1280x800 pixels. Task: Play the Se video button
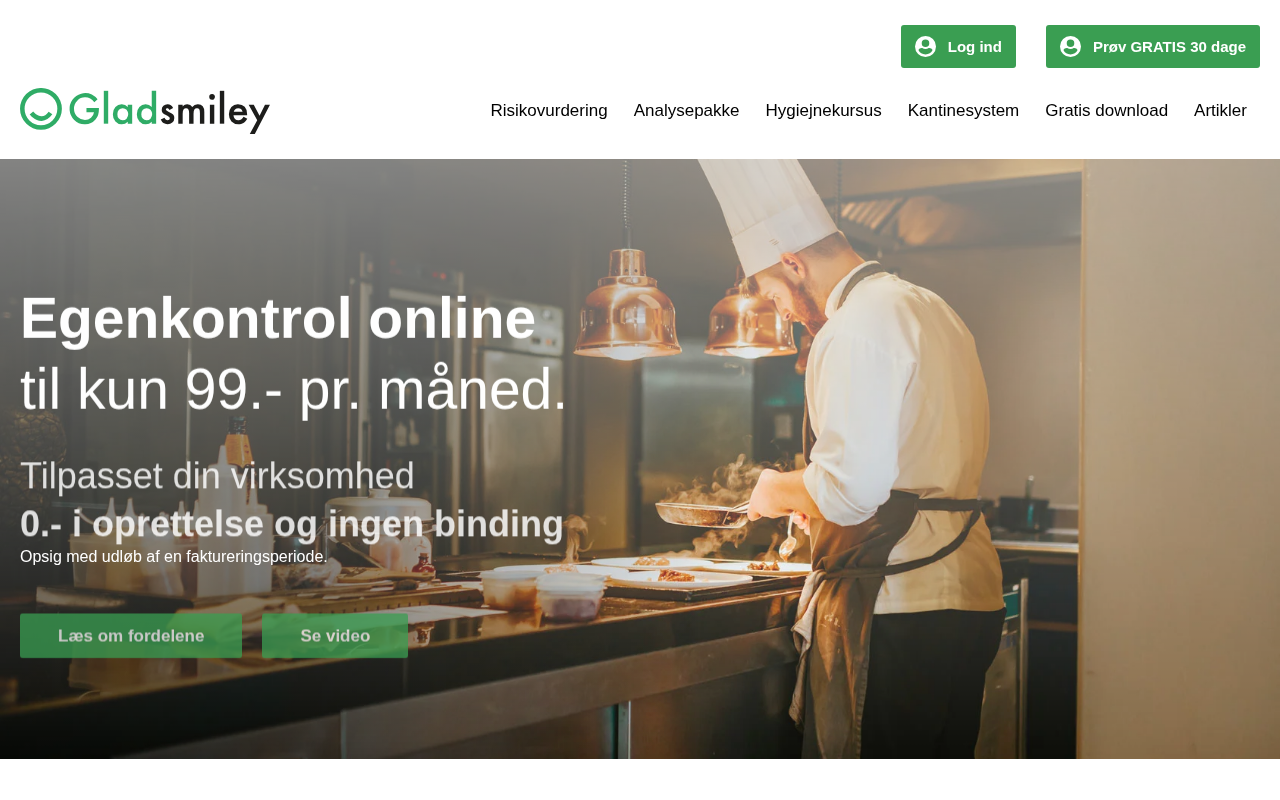coord(335,636)
